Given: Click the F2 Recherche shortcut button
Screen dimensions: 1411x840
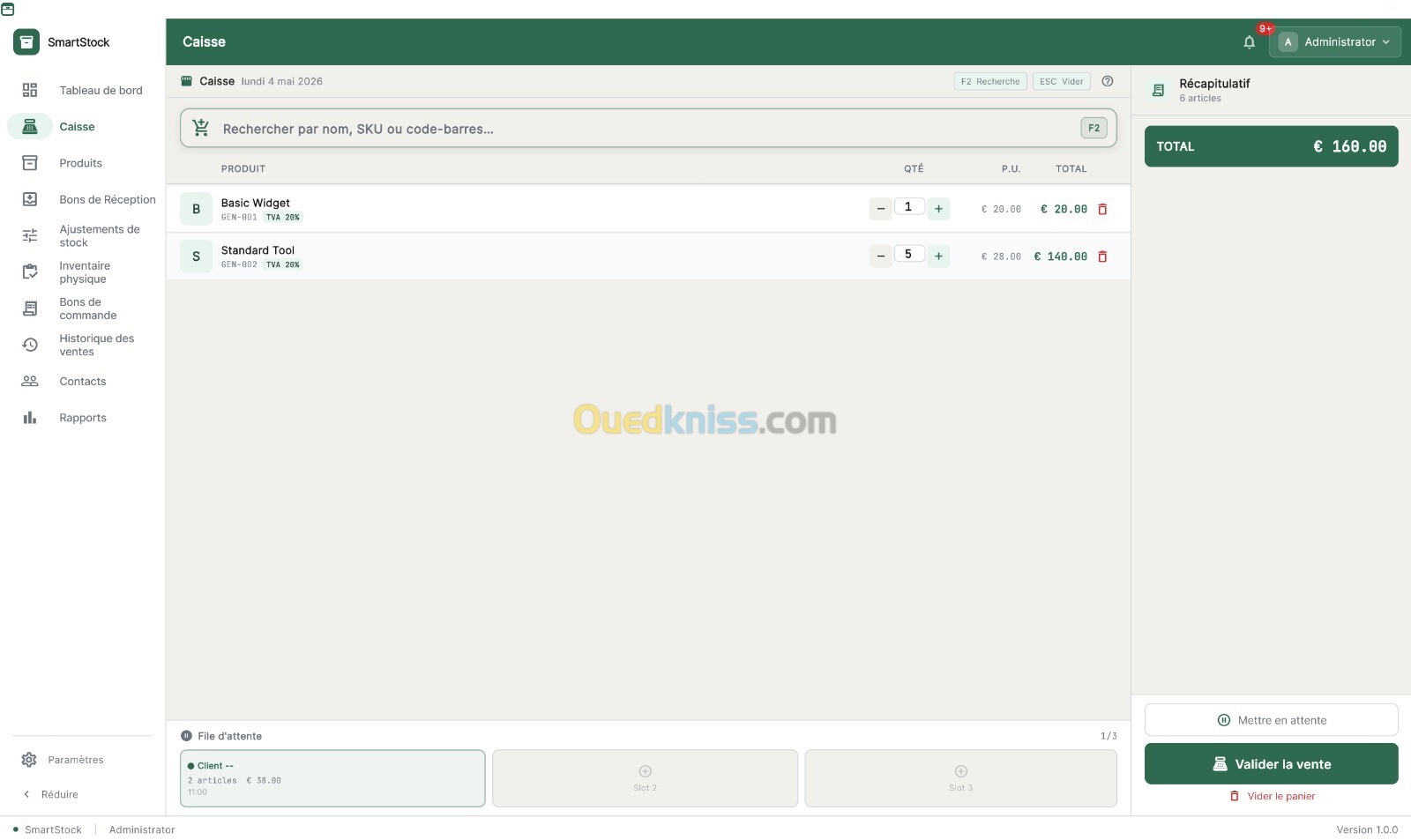Looking at the screenshot, I should 990,81.
